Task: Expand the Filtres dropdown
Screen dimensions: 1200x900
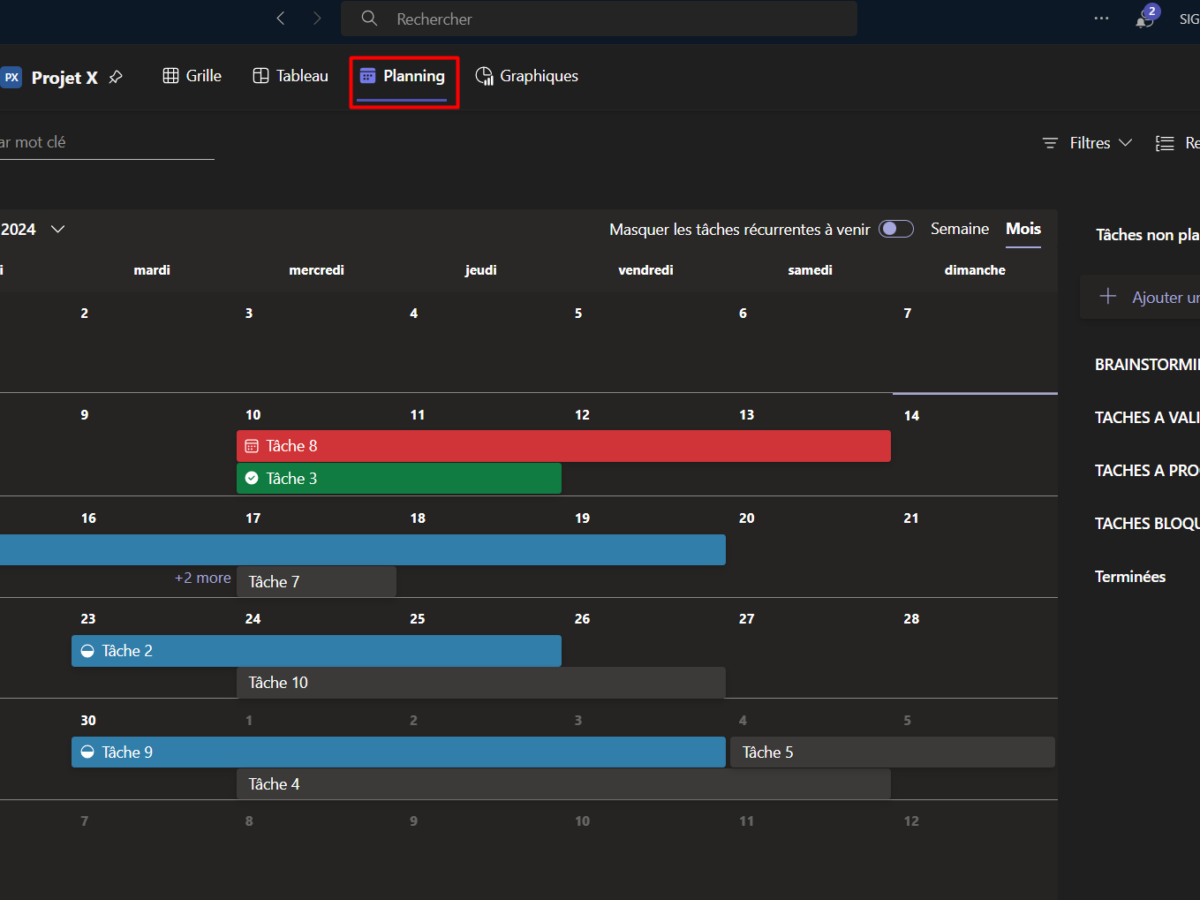Action: tap(1087, 143)
